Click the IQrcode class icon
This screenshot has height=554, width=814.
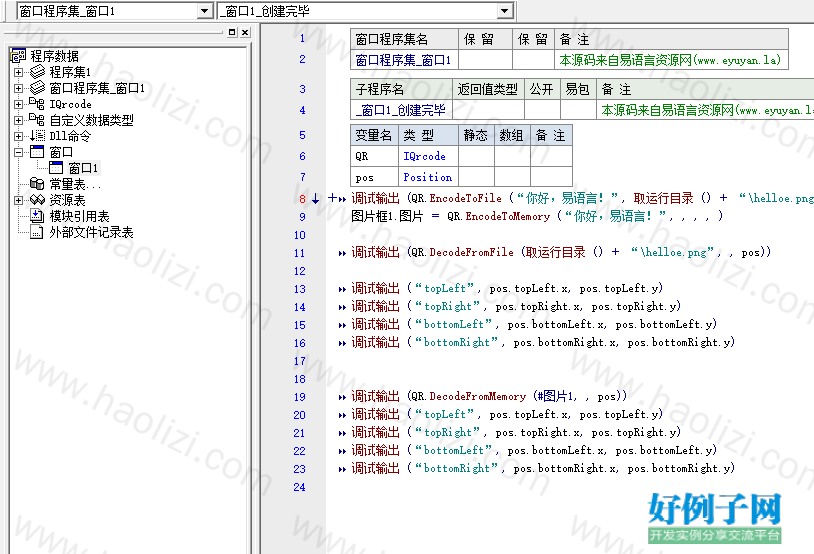pyautogui.click(x=37, y=104)
